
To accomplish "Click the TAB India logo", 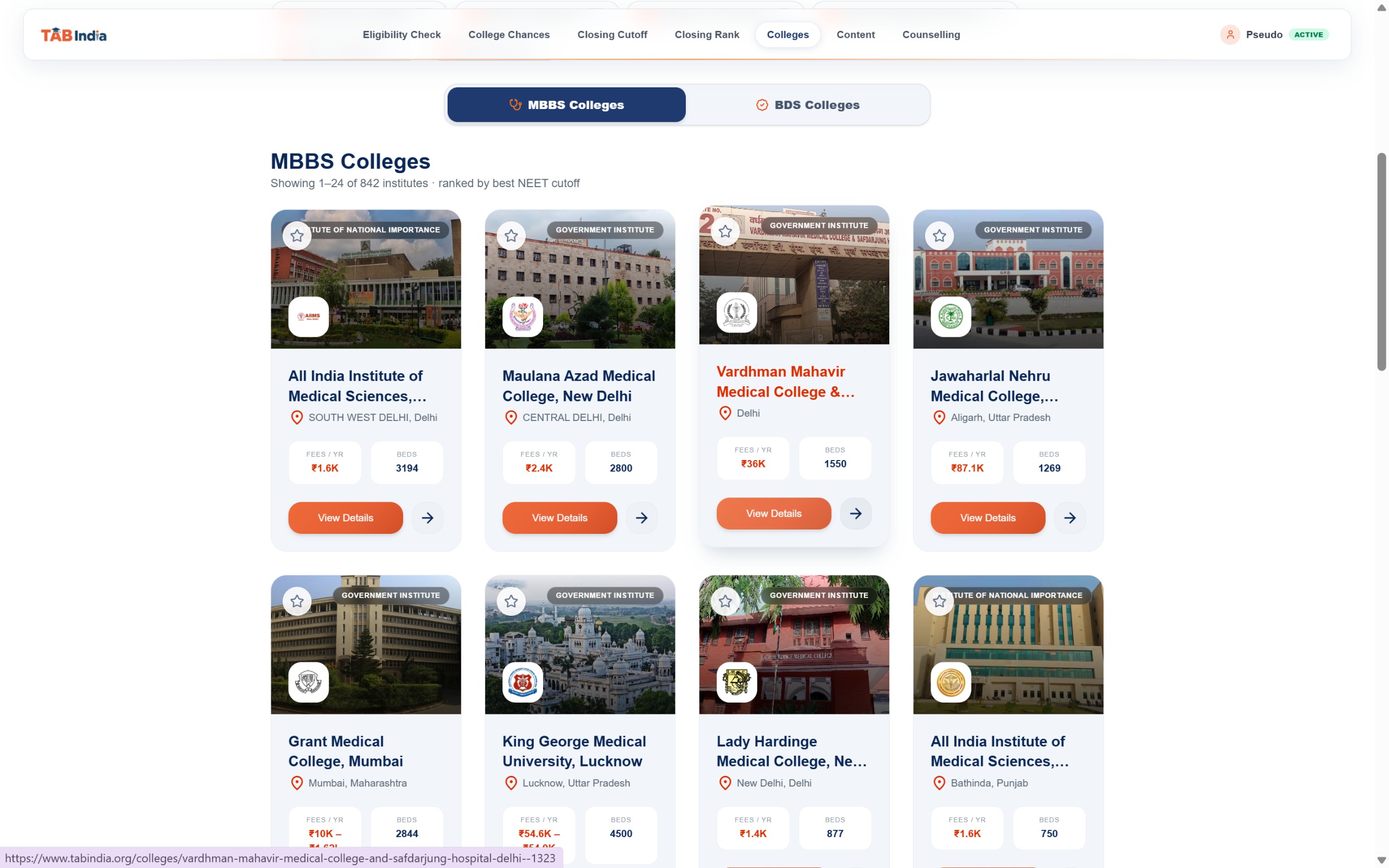I will tap(73, 35).
